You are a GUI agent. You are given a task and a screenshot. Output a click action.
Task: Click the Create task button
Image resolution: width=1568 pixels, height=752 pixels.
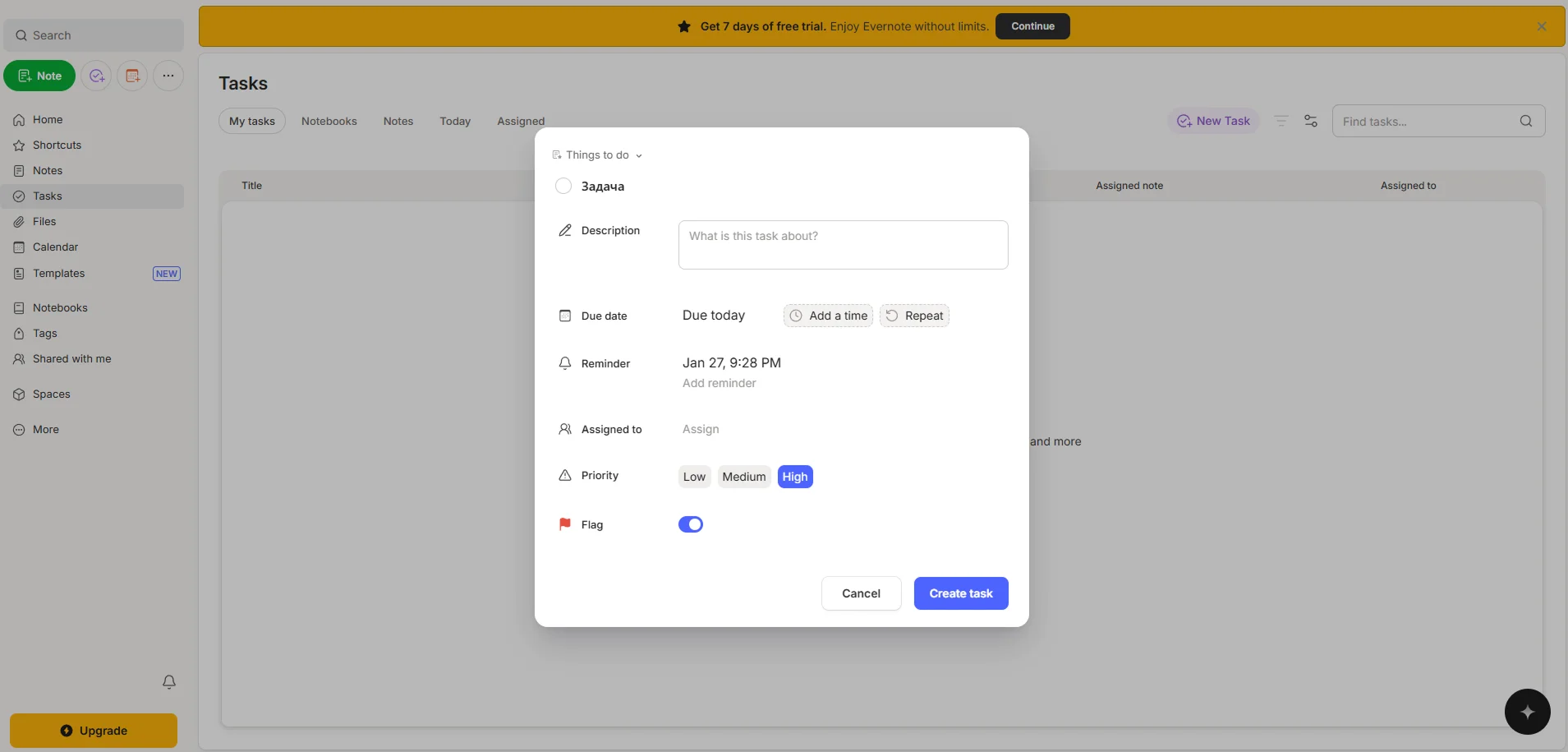960,593
